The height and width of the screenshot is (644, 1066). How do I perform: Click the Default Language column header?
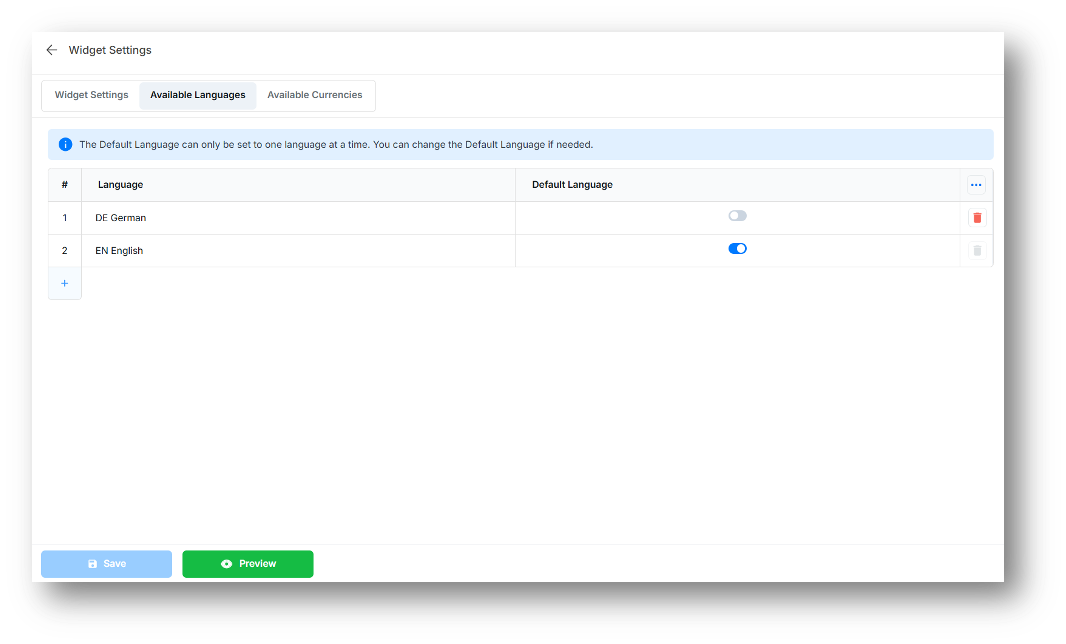coord(572,184)
